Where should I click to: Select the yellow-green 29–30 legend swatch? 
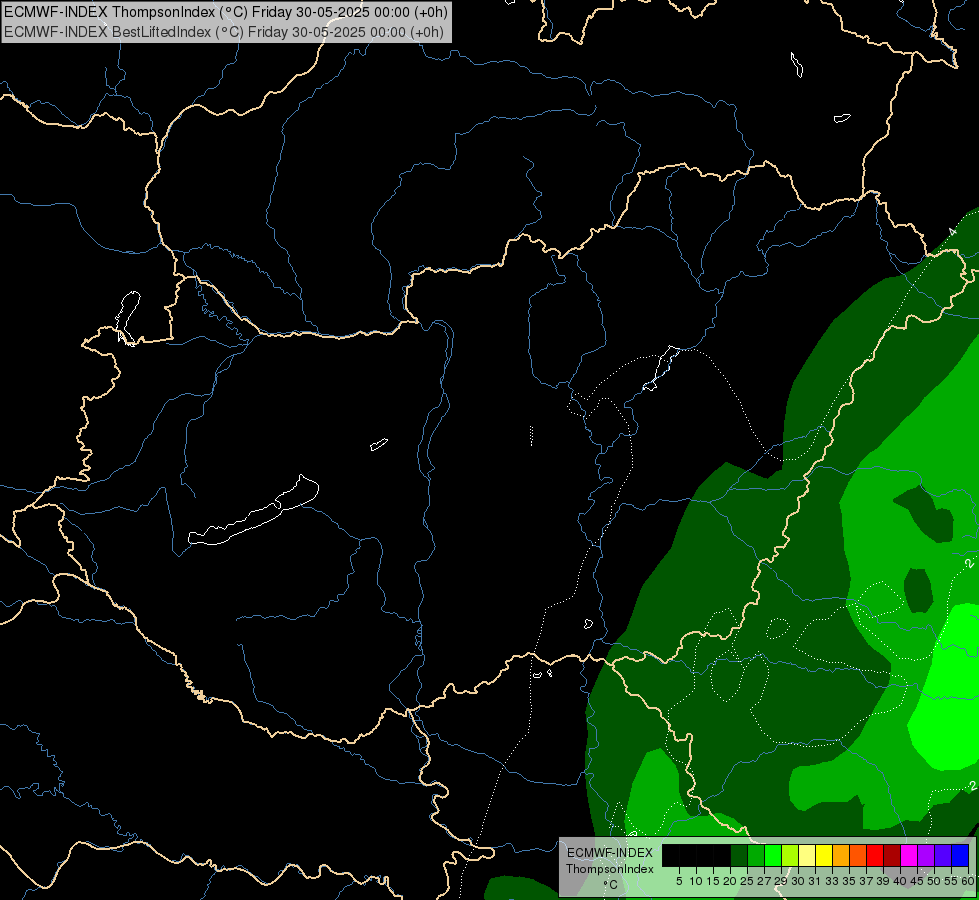[x=790, y=856]
